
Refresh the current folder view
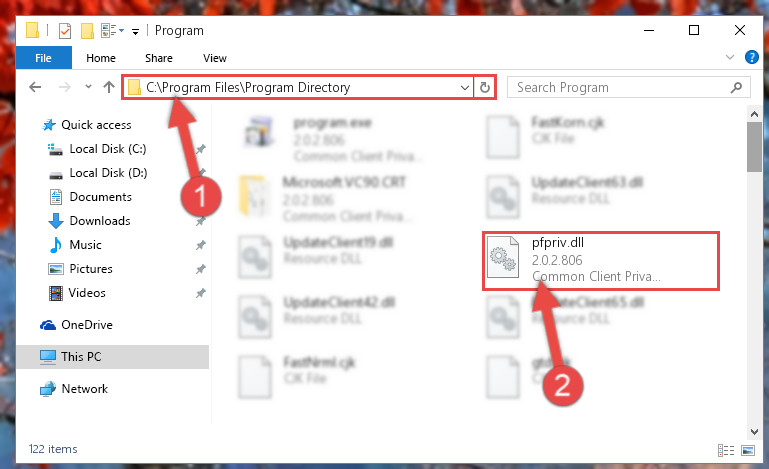pyautogui.click(x=485, y=87)
